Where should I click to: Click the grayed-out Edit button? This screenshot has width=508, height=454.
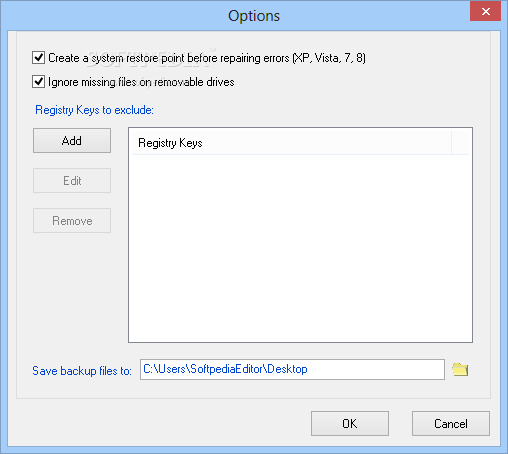tap(72, 181)
